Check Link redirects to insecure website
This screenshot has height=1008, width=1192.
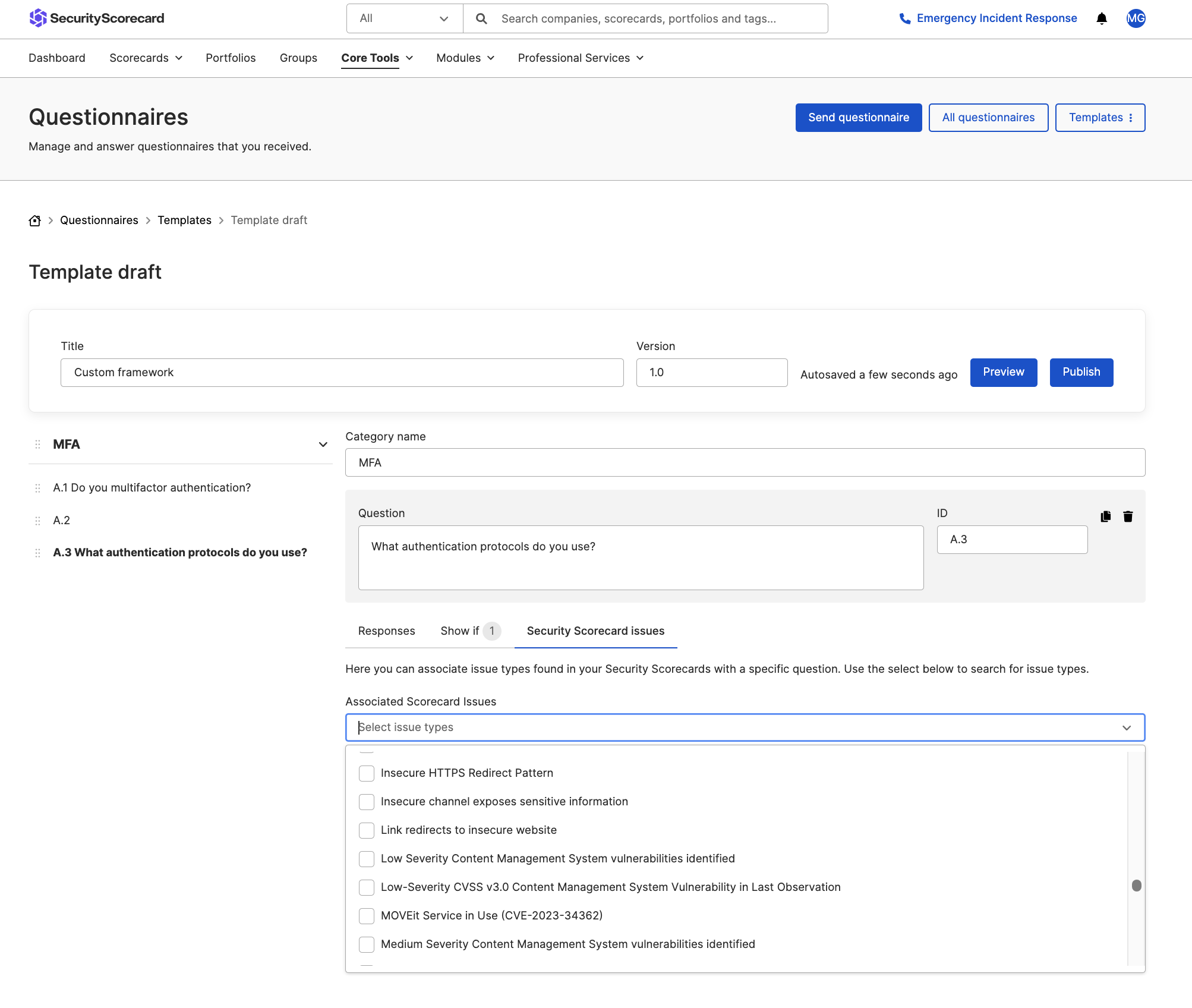click(x=367, y=830)
